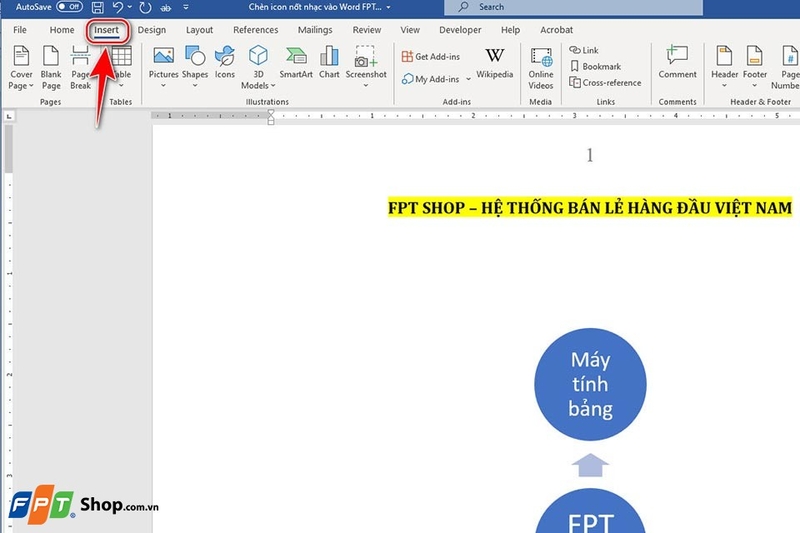Click the highlighted FPT SHOP heading text
800x533 pixels.
coord(590,208)
